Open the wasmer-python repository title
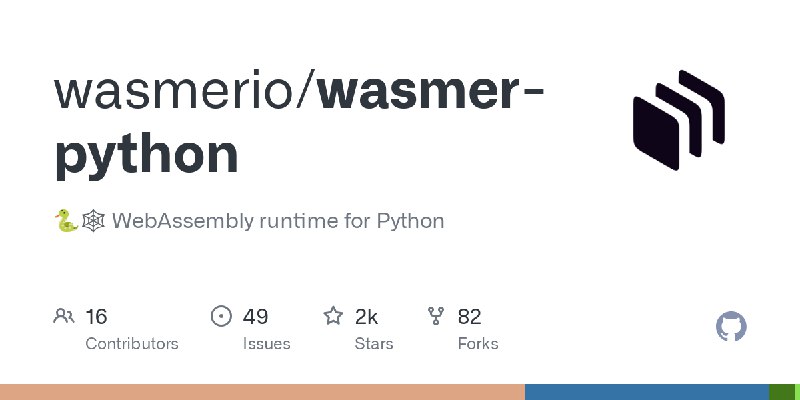 (299, 124)
